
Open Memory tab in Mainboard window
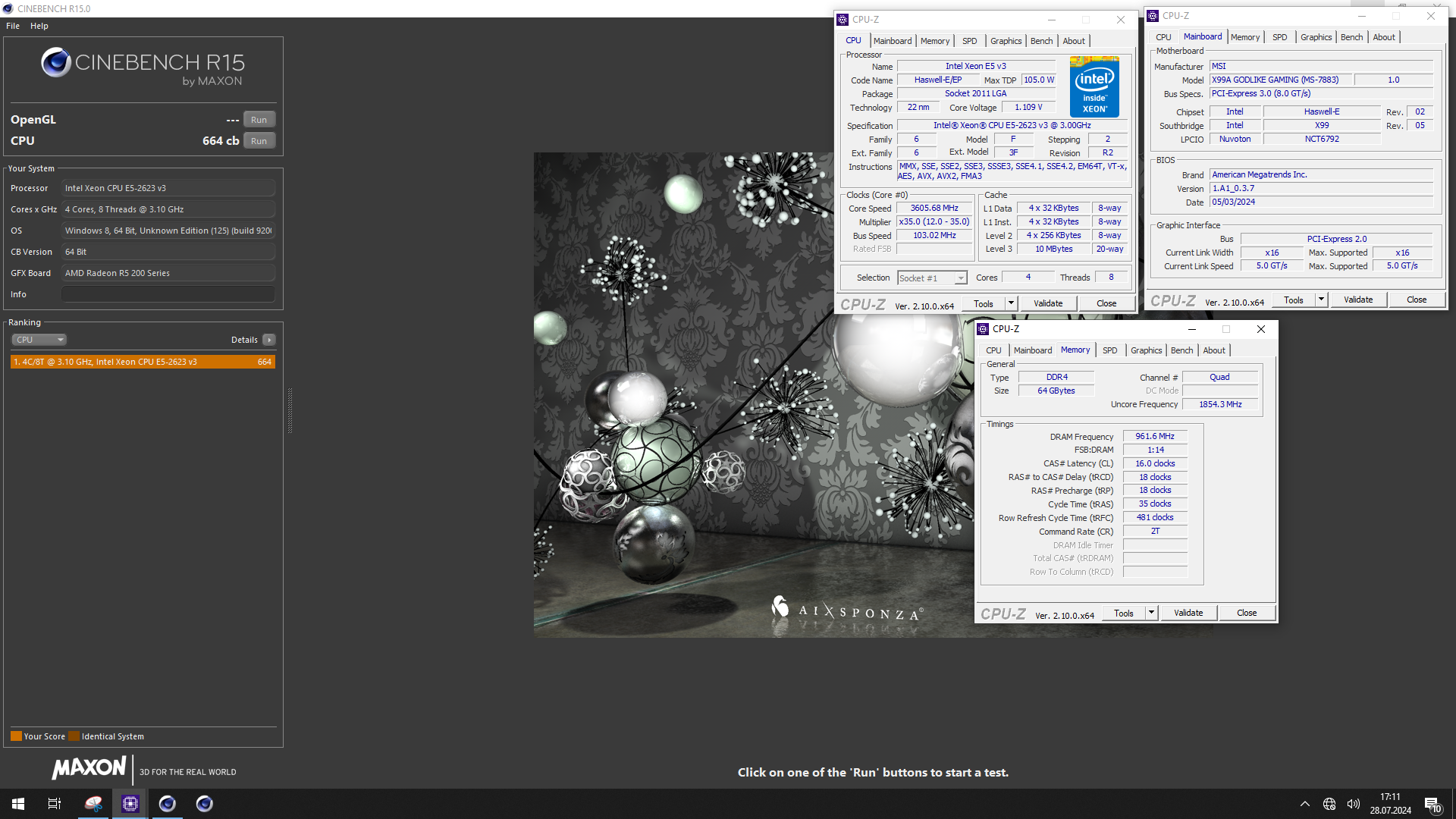point(1245,37)
